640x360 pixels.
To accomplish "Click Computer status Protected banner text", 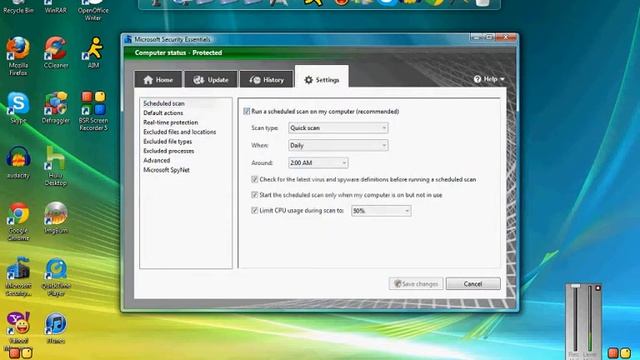I will coord(178,53).
